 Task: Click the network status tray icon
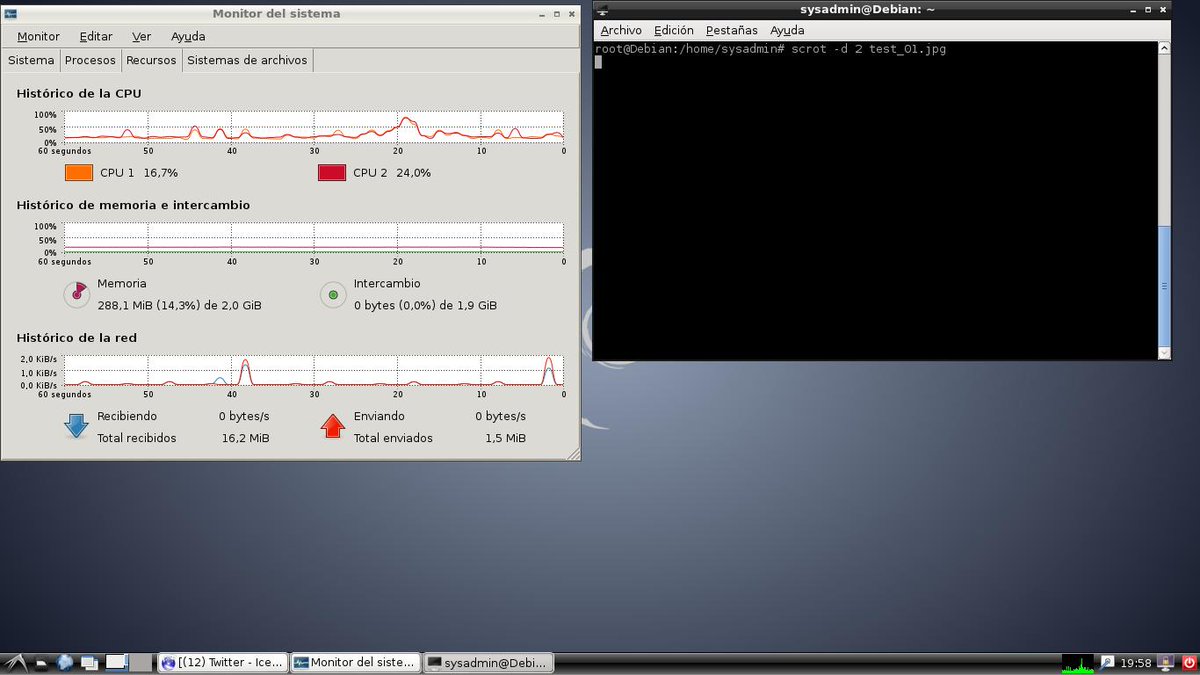1107,662
